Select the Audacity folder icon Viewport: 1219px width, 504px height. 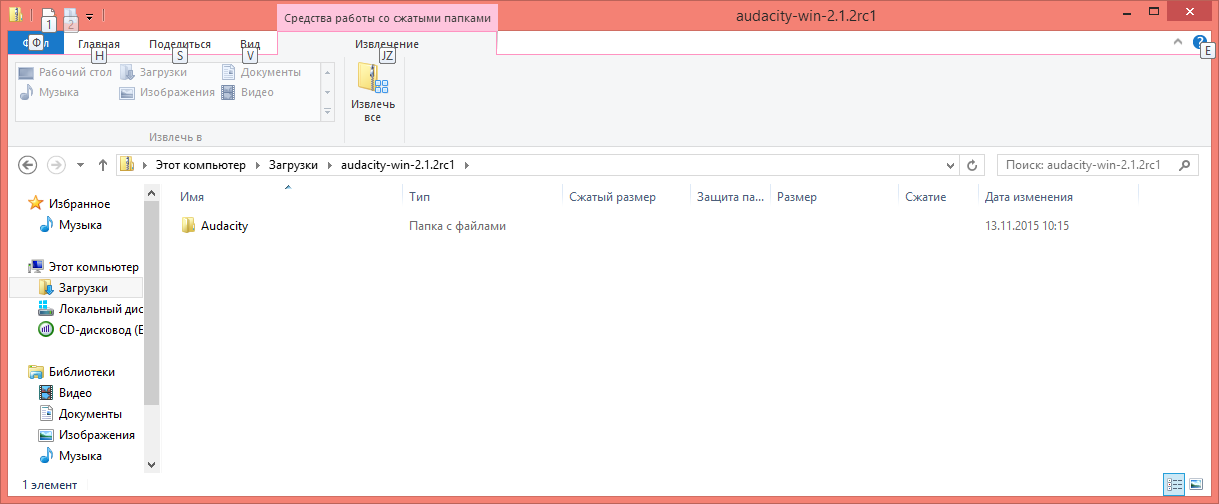189,226
